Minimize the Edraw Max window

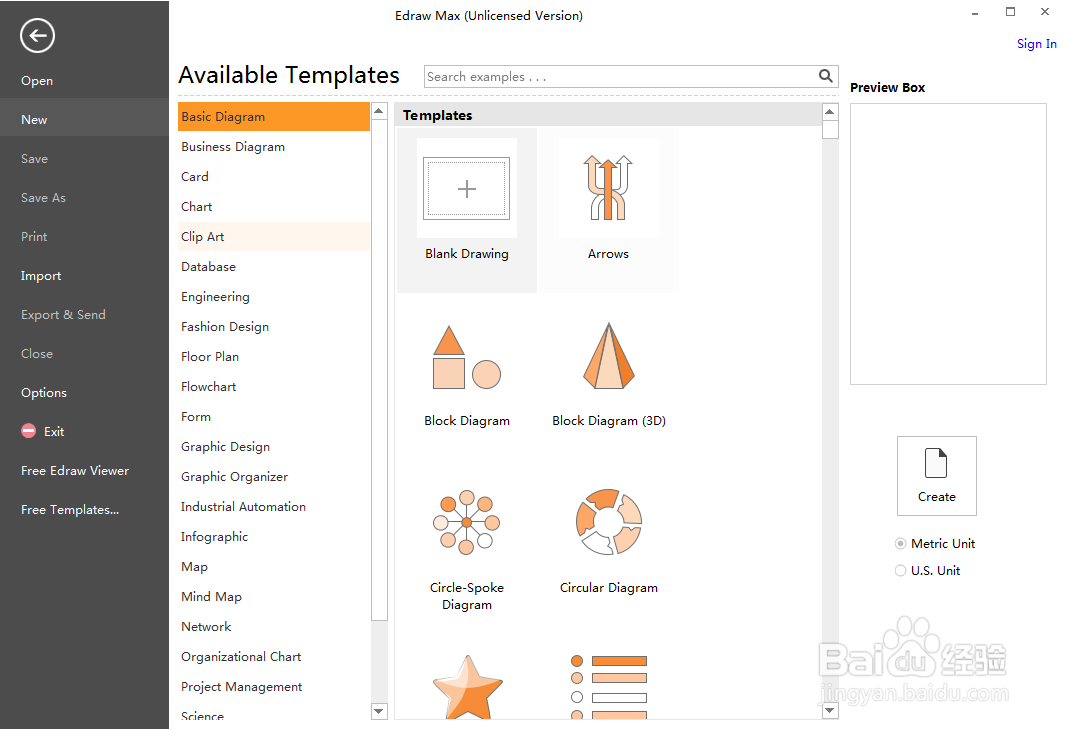[975, 13]
